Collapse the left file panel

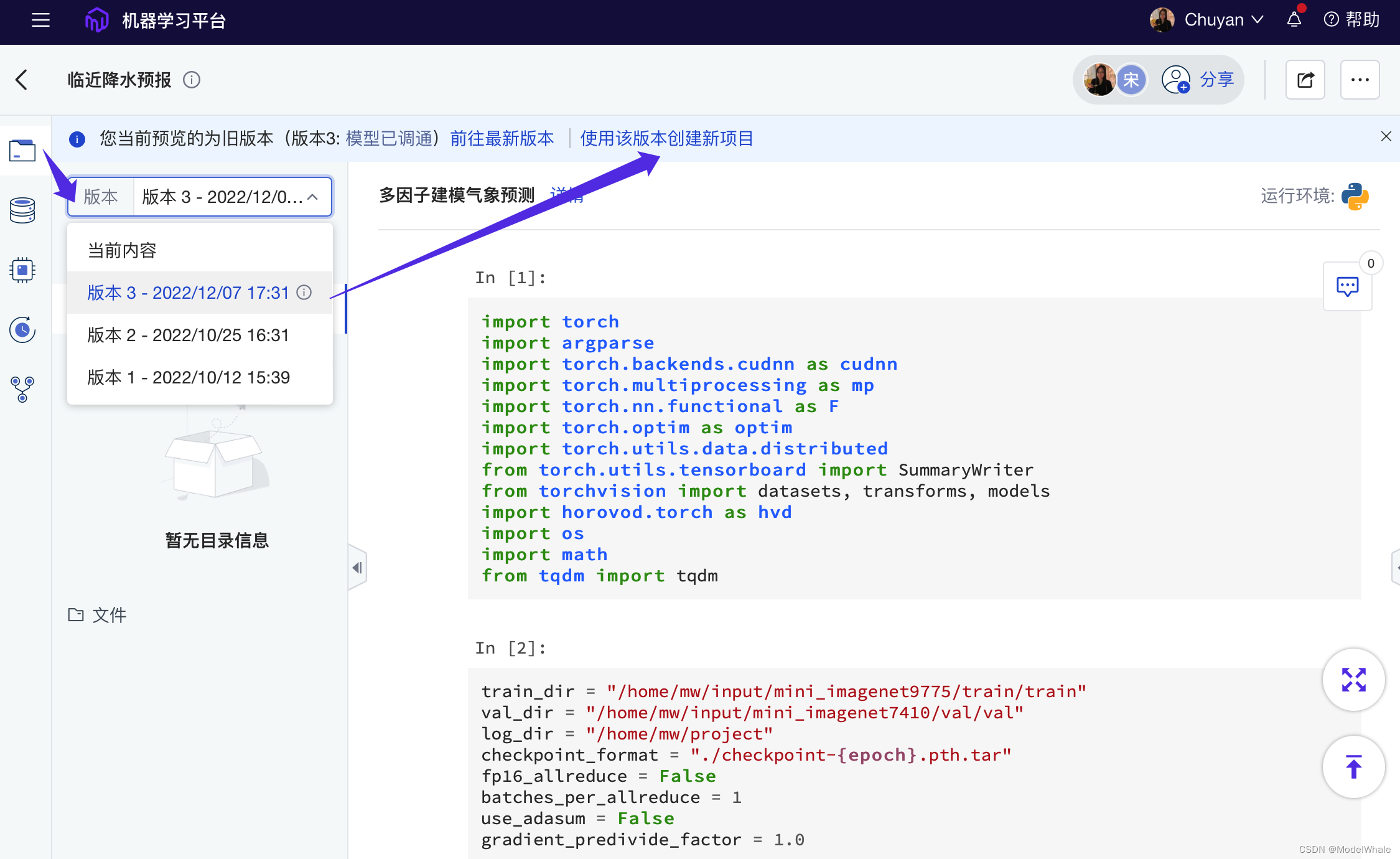(x=357, y=568)
